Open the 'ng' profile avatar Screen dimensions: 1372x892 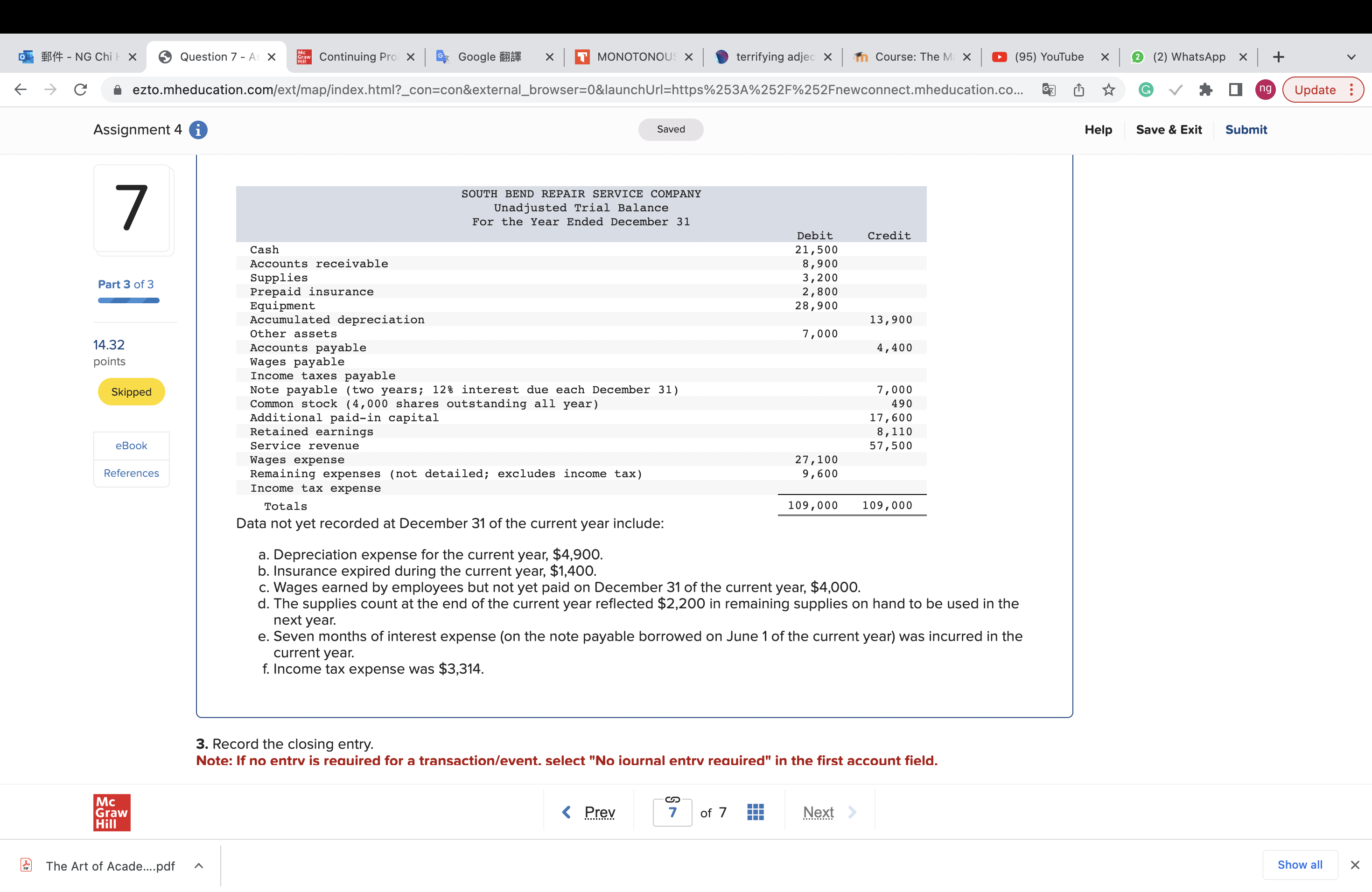point(1265,90)
